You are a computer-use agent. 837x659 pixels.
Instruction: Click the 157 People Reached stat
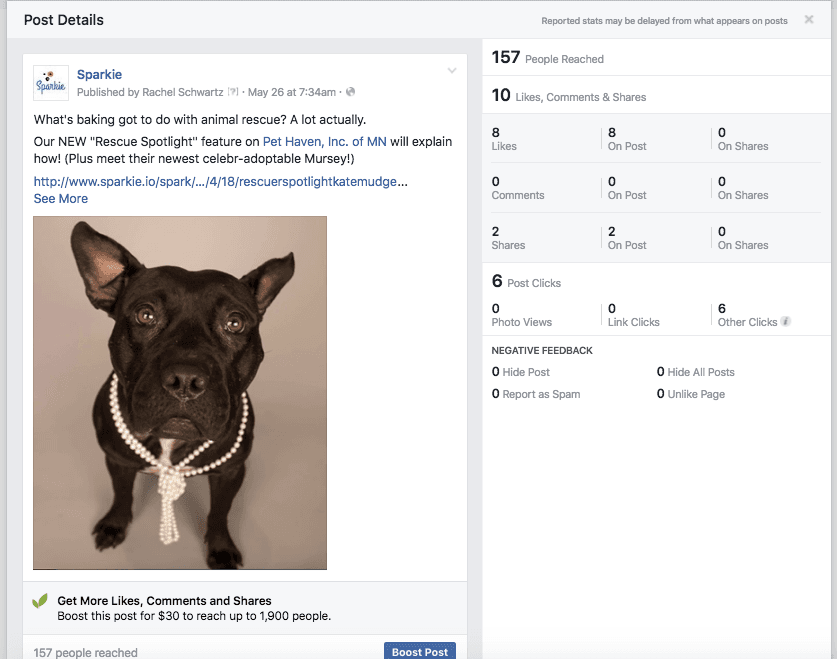[547, 58]
